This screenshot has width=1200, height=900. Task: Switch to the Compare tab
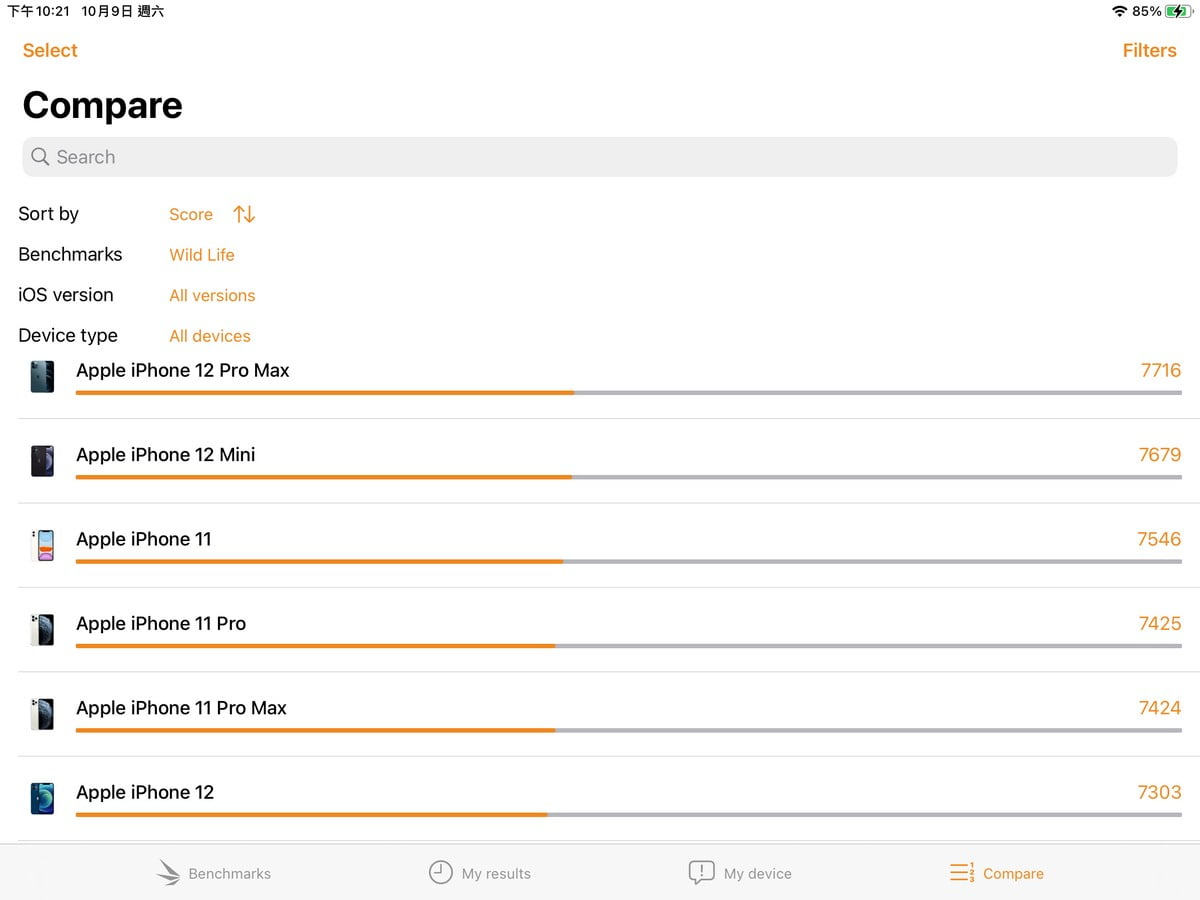point(997,873)
